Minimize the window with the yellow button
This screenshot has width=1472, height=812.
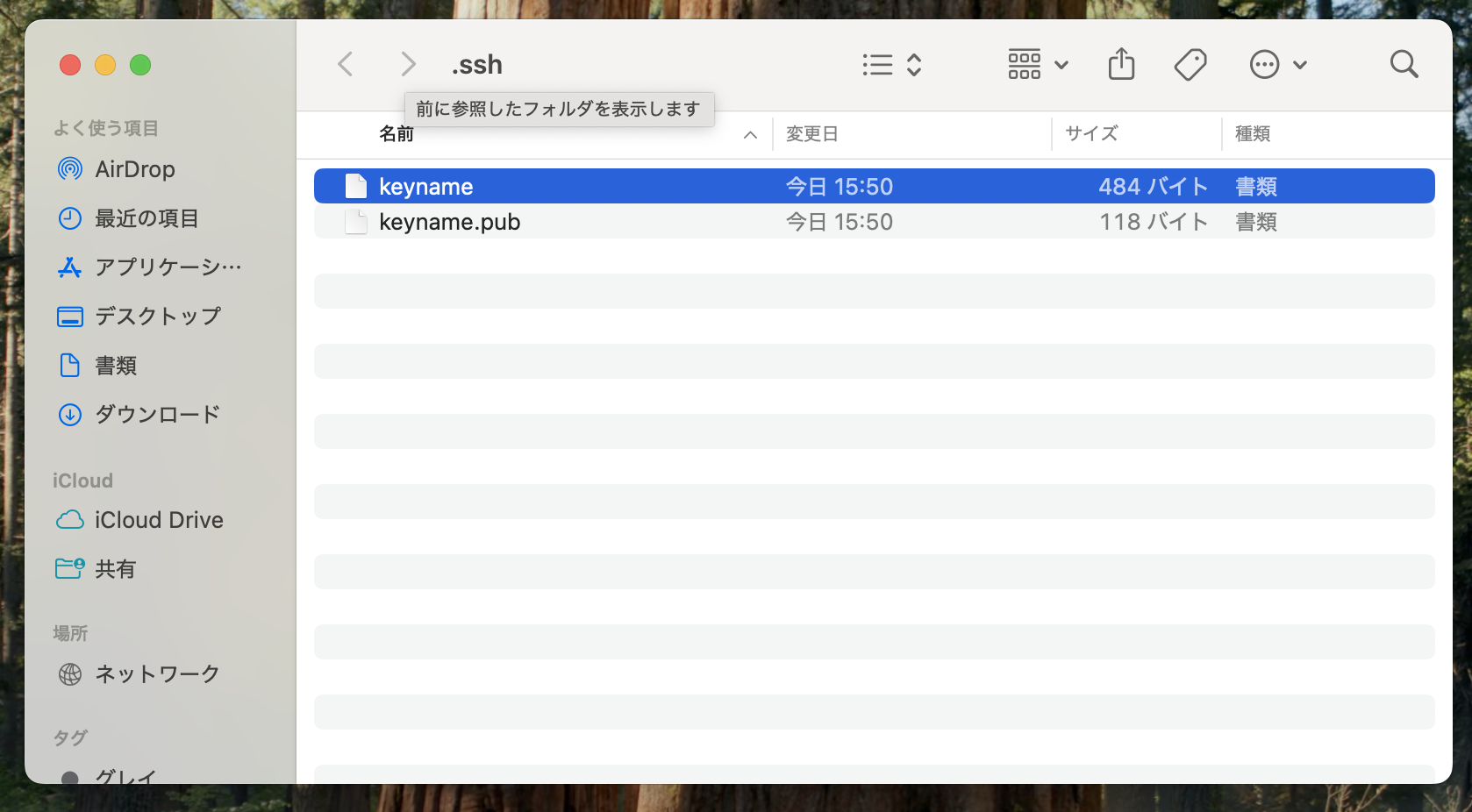pos(105,65)
